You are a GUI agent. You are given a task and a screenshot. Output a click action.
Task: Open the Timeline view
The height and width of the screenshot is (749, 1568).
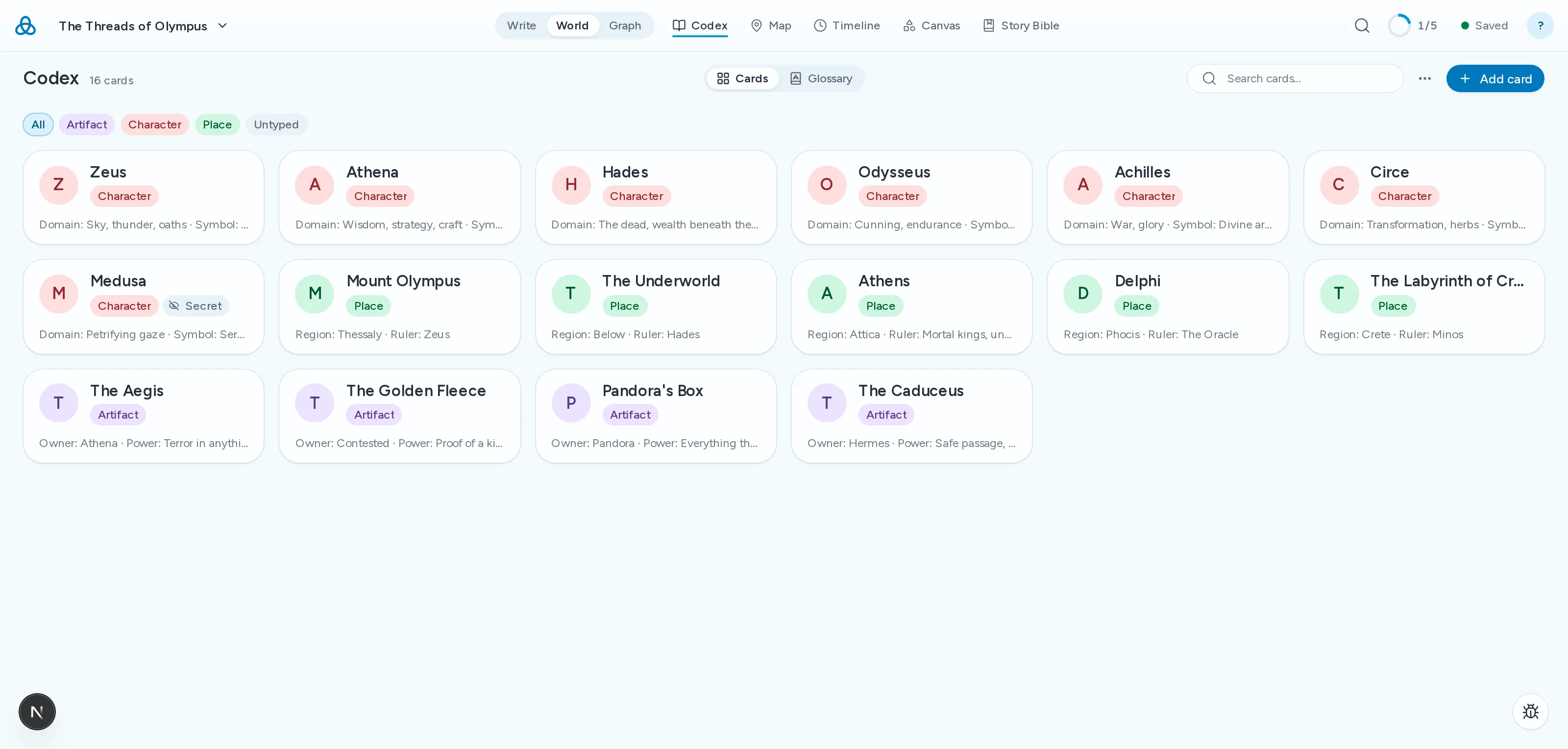click(847, 25)
